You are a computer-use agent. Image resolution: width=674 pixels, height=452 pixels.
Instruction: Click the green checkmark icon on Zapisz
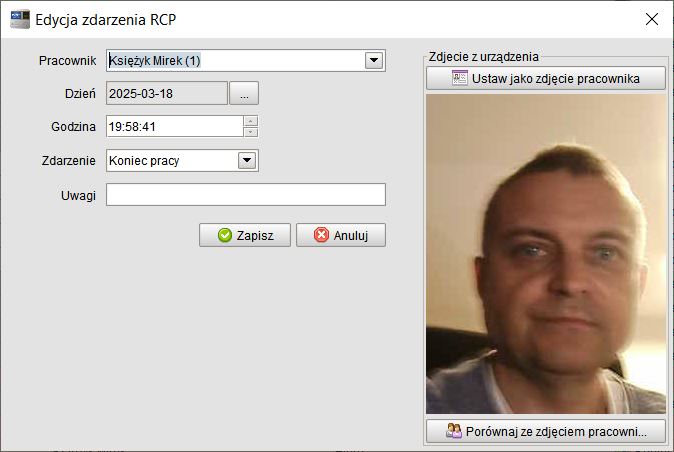coord(224,235)
